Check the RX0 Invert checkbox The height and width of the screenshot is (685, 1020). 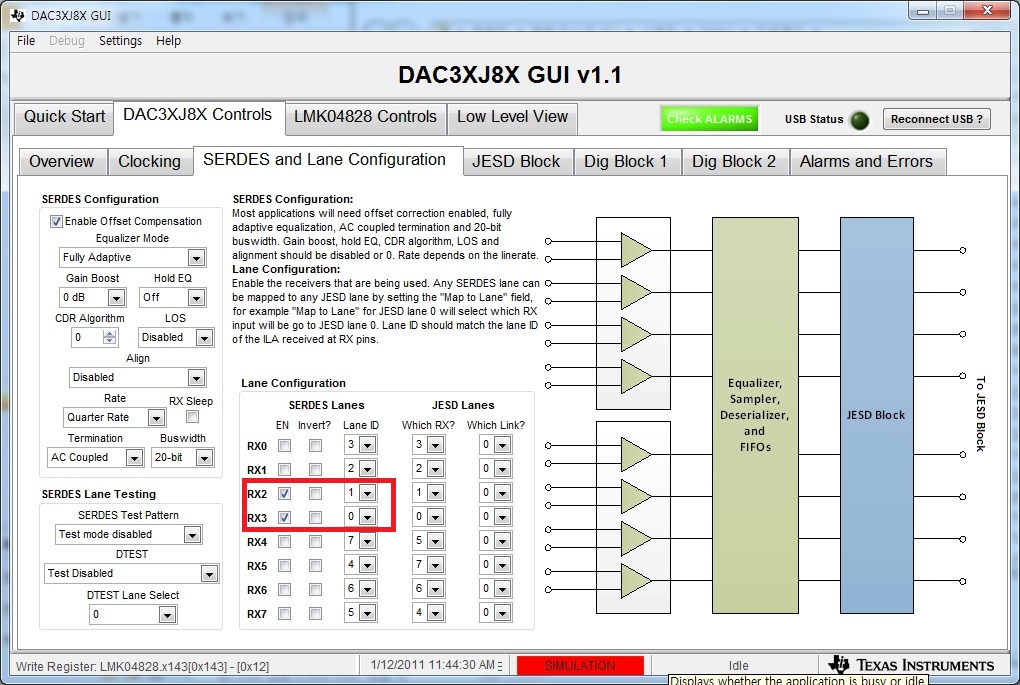pyautogui.click(x=315, y=446)
